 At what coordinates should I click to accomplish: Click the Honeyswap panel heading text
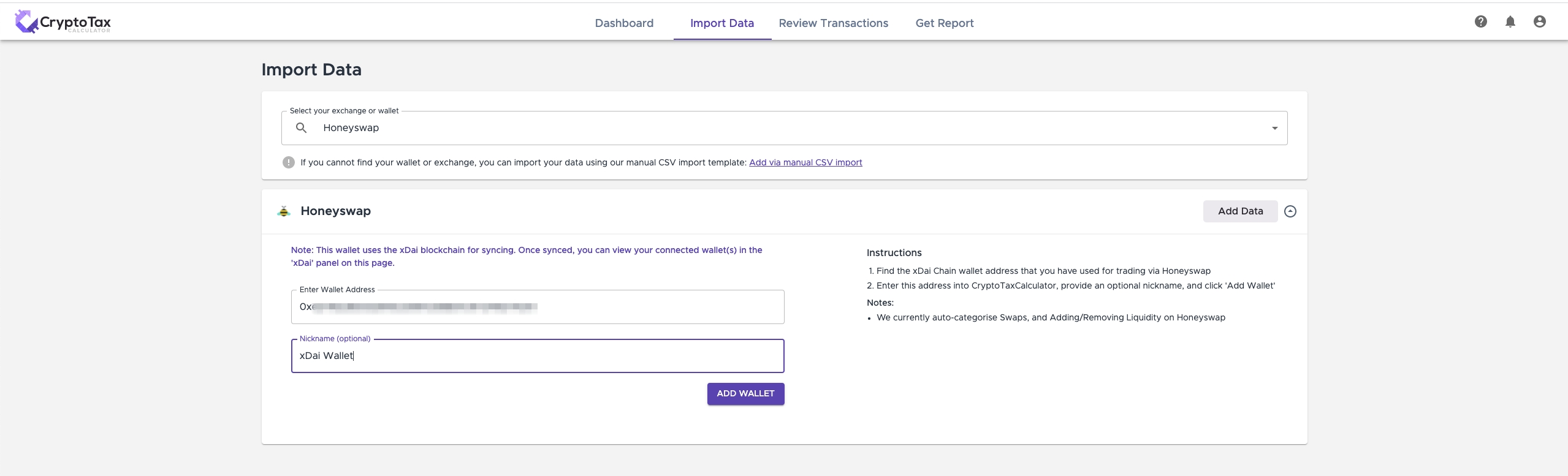tap(335, 211)
